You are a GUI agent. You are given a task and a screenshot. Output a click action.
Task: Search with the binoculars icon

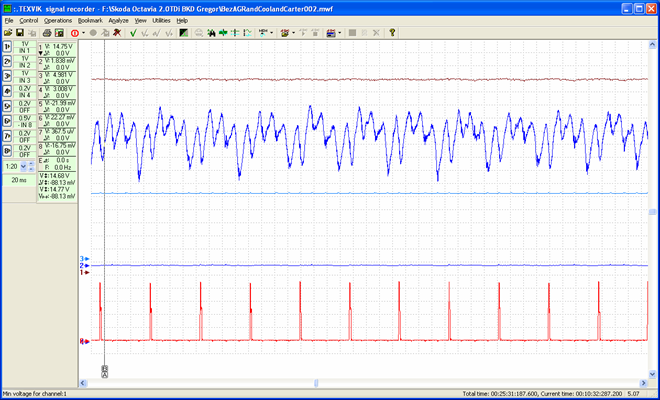tap(211, 33)
